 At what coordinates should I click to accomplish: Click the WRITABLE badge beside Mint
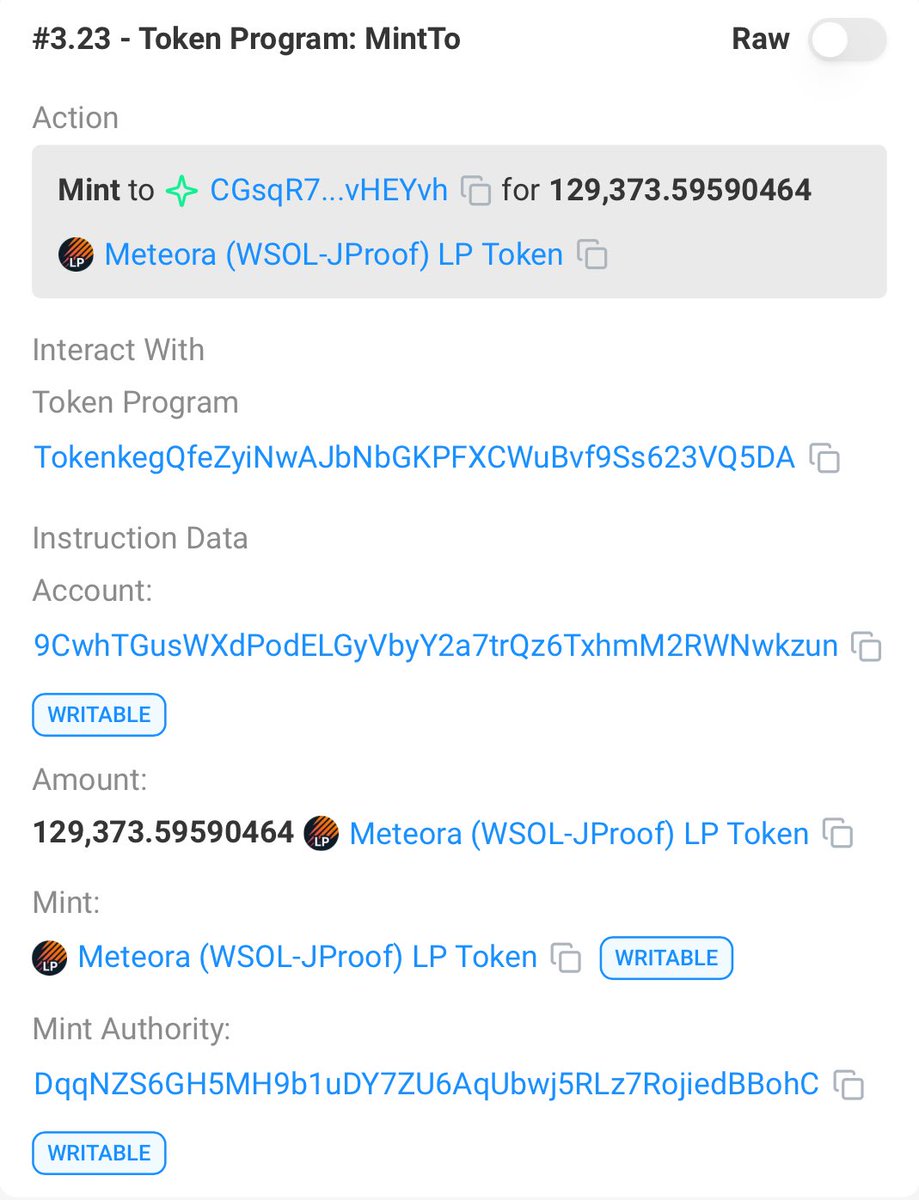click(x=666, y=958)
